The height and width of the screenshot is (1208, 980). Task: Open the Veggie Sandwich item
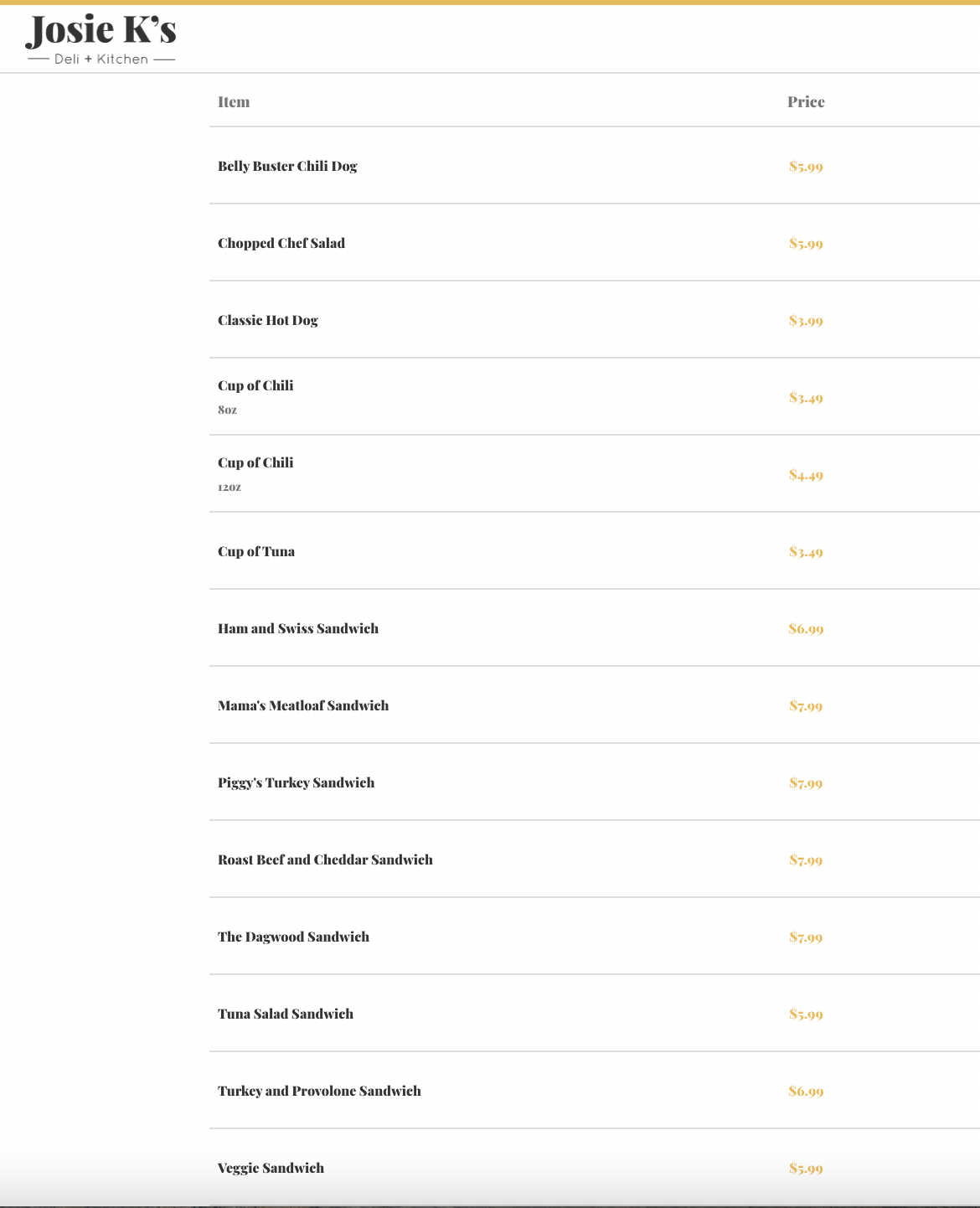[x=271, y=1168]
